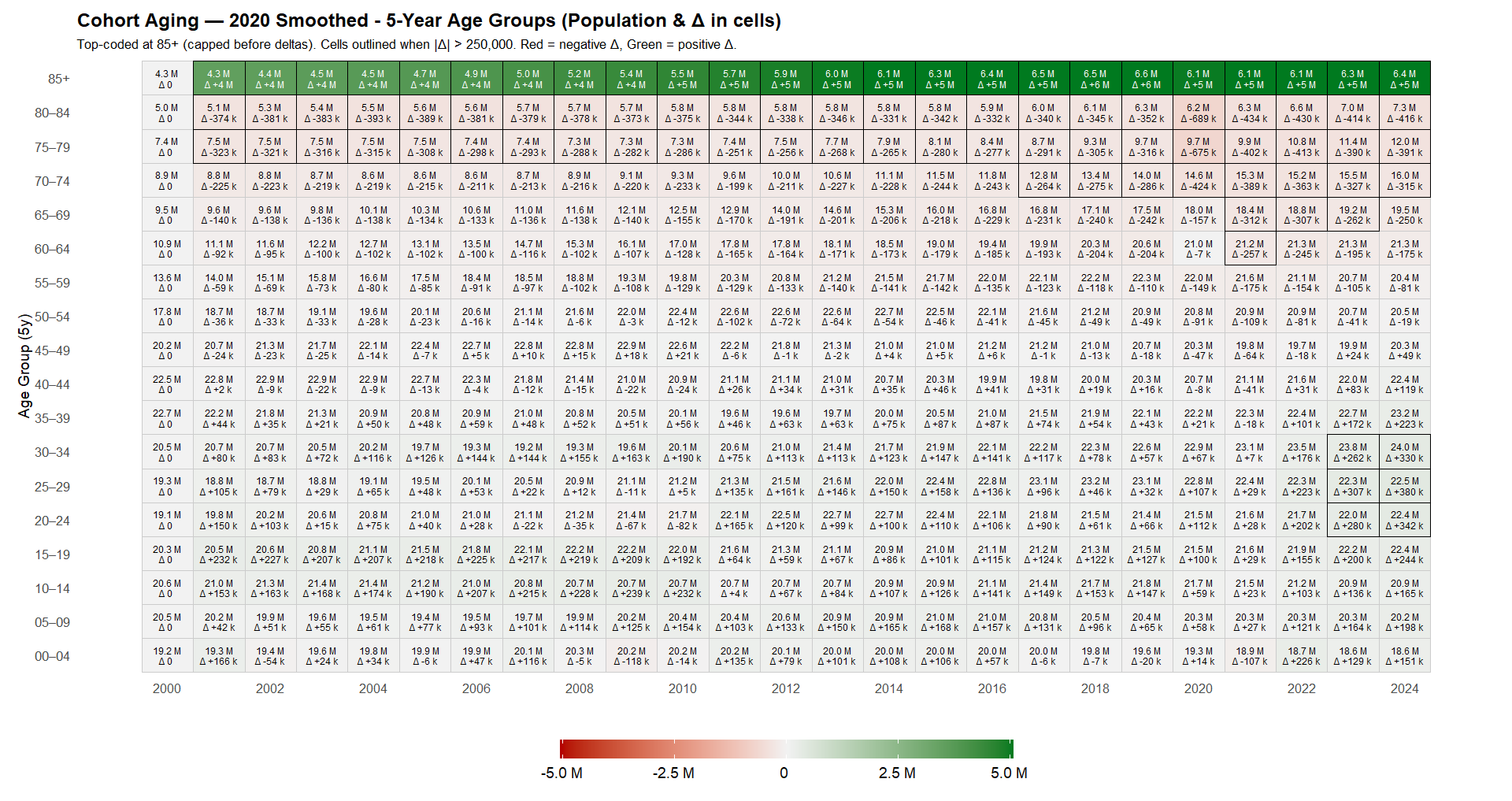This screenshot has width=1512, height=801.
Task: Select the '23.8 M Δ +262 k' cell
Action: (1353, 452)
